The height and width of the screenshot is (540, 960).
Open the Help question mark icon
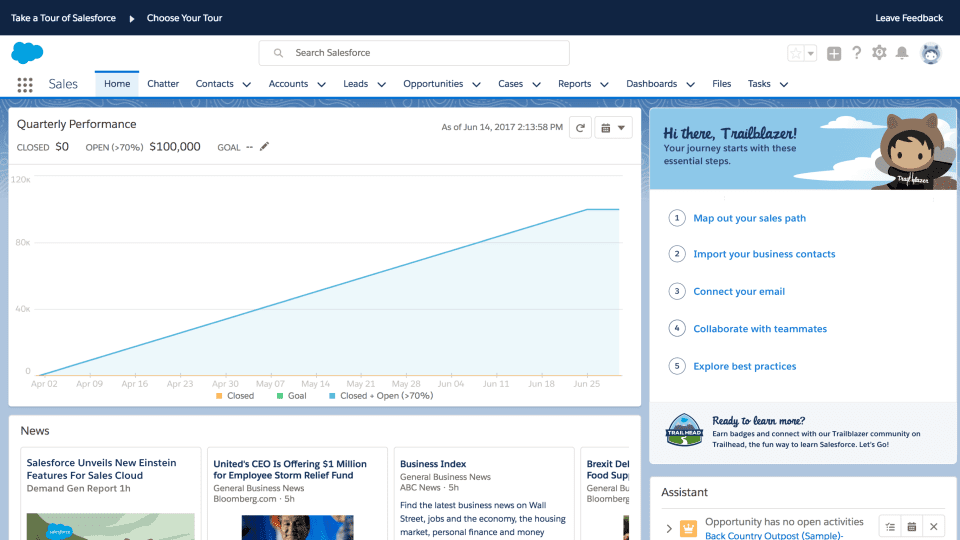[857, 53]
